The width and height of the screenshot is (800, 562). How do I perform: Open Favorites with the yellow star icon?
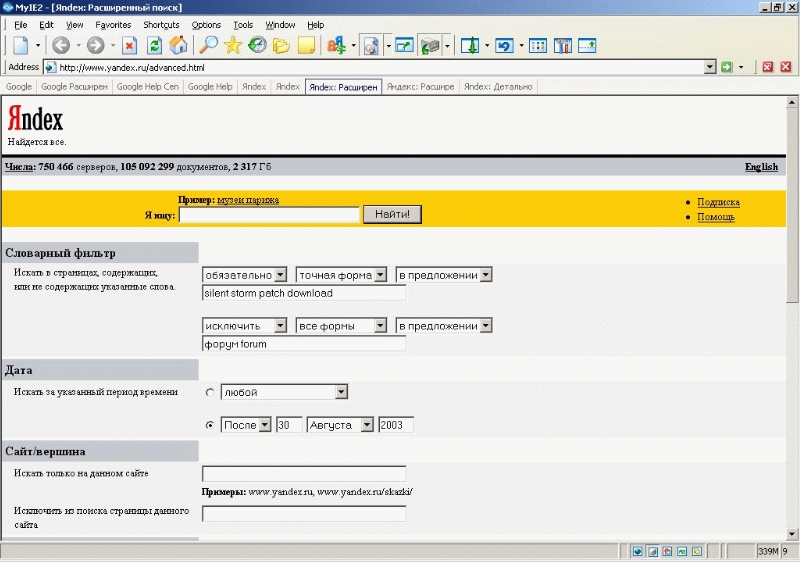pos(233,45)
